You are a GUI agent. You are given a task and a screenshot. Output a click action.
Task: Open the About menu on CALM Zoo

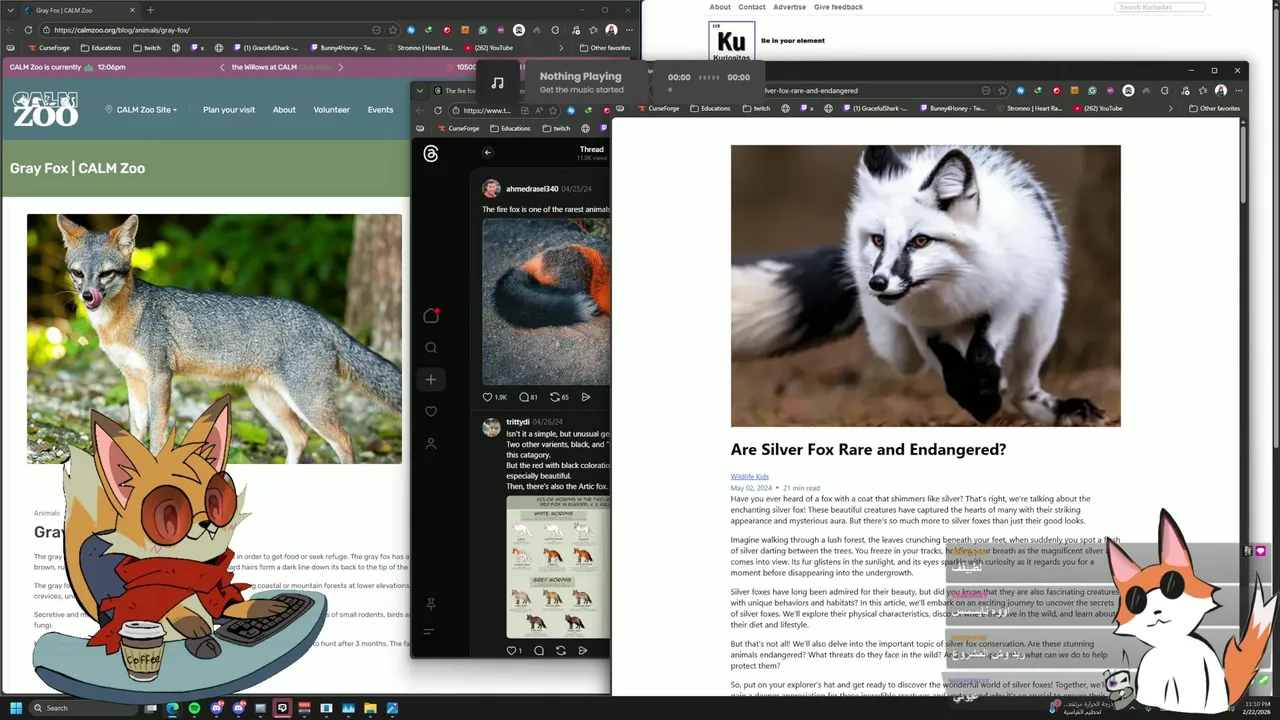tap(284, 110)
